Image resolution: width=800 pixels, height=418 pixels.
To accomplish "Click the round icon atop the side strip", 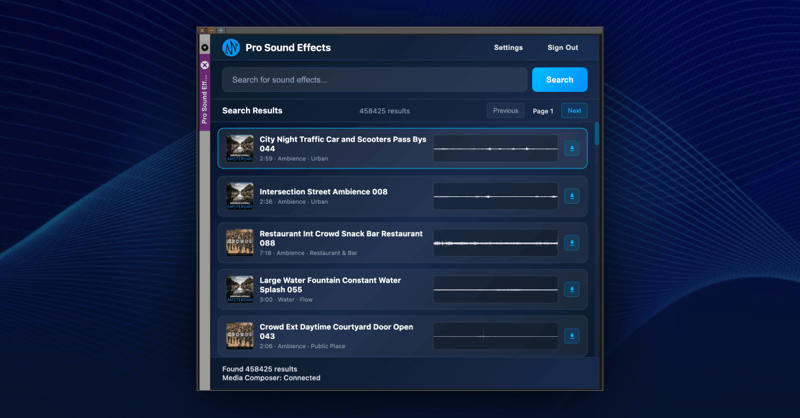I will click(x=205, y=47).
